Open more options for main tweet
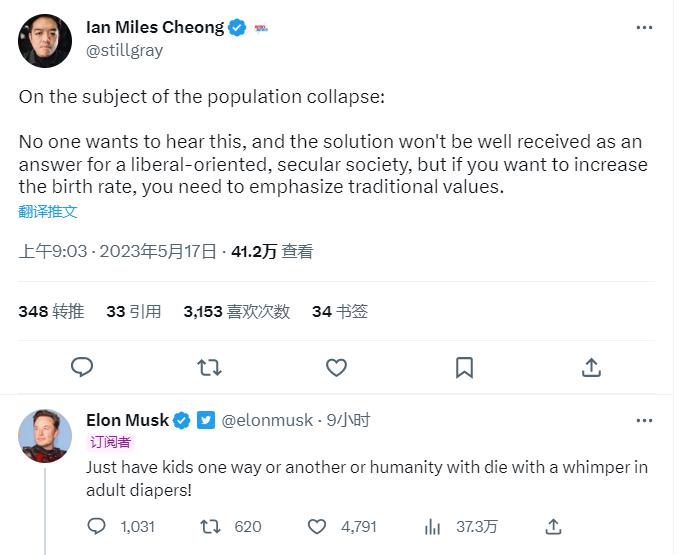This screenshot has height=555, width=682. point(644,28)
